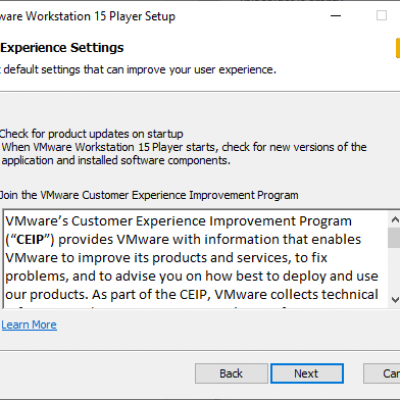Screen dimensions: 400x400
Task: Click the scrollbar thumb in the CEIP box
Action: point(395,238)
